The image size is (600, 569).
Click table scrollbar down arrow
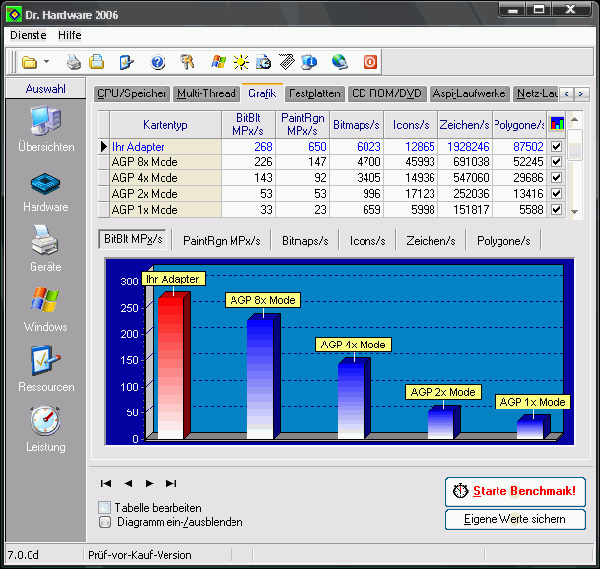click(x=575, y=212)
